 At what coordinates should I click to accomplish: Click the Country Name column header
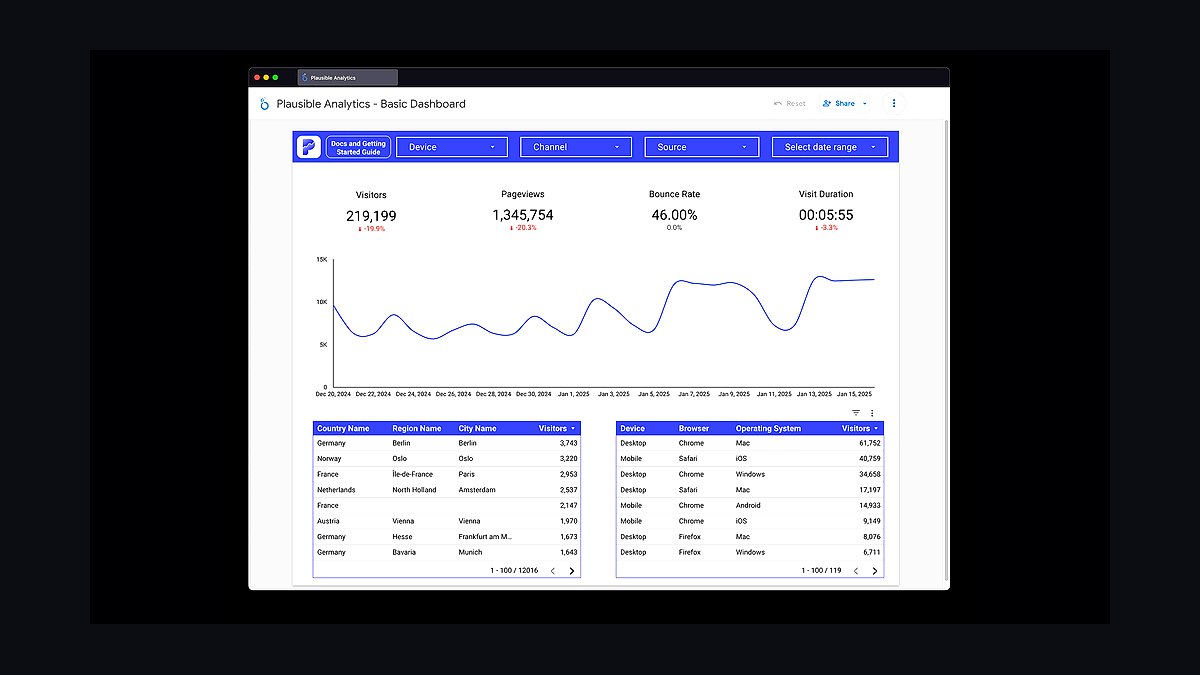tap(343, 428)
